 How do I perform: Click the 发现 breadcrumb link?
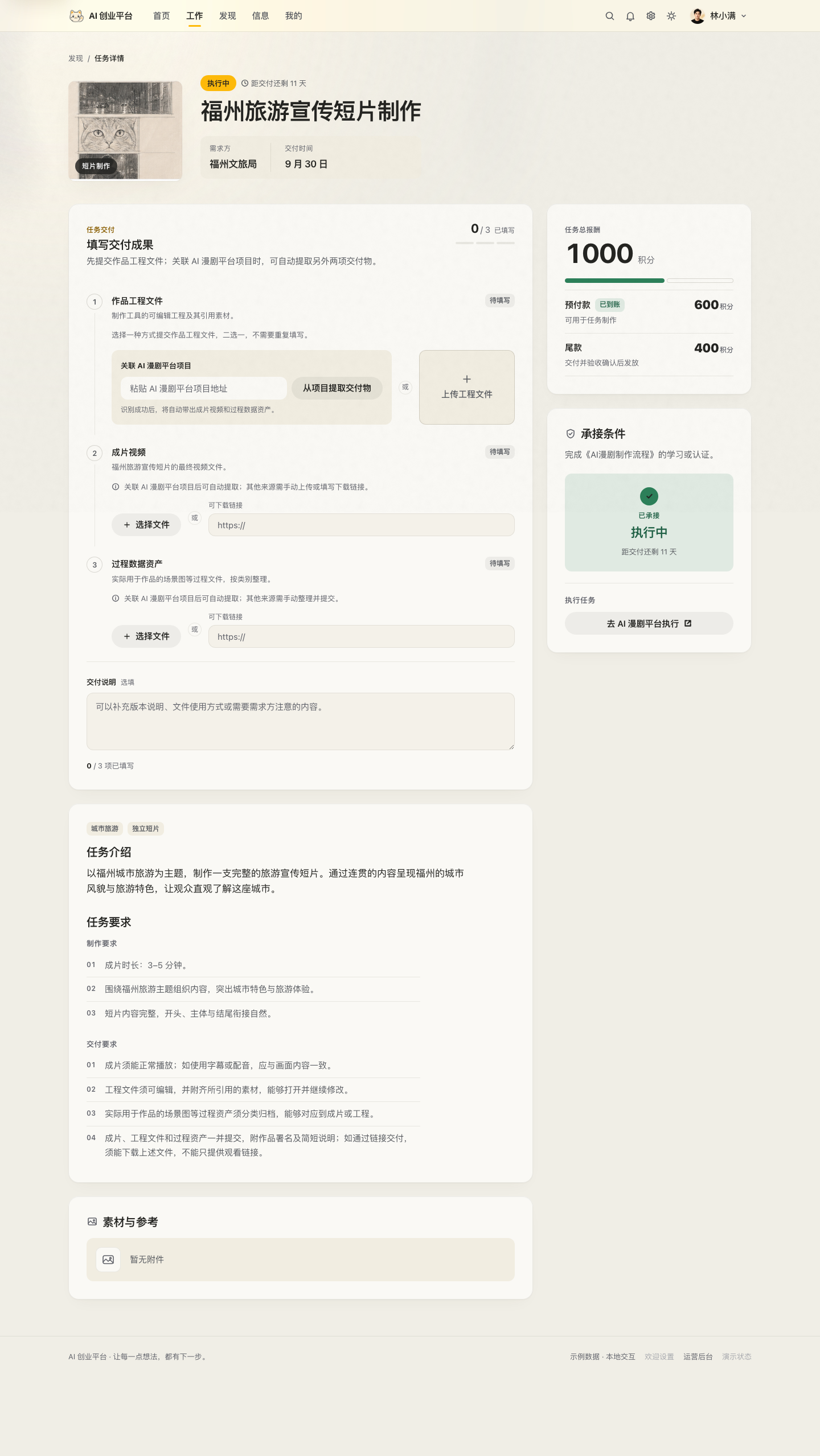(x=76, y=59)
